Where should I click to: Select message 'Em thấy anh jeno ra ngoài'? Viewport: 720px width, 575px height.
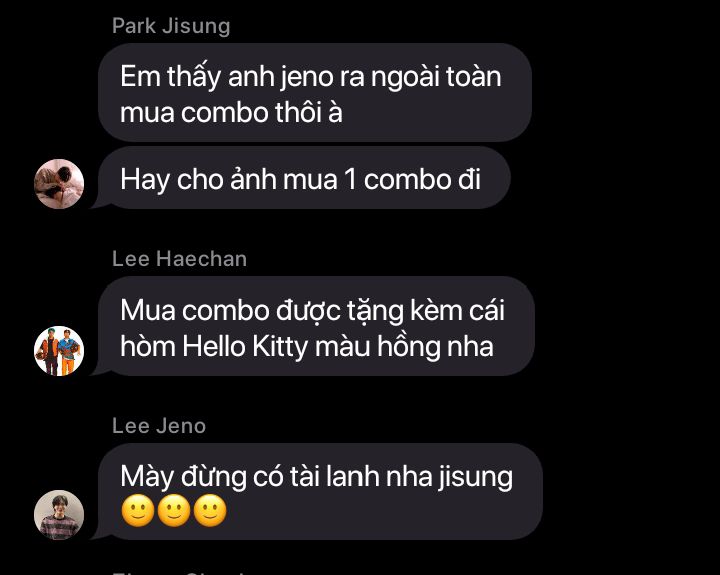pyautogui.click(x=315, y=92)
